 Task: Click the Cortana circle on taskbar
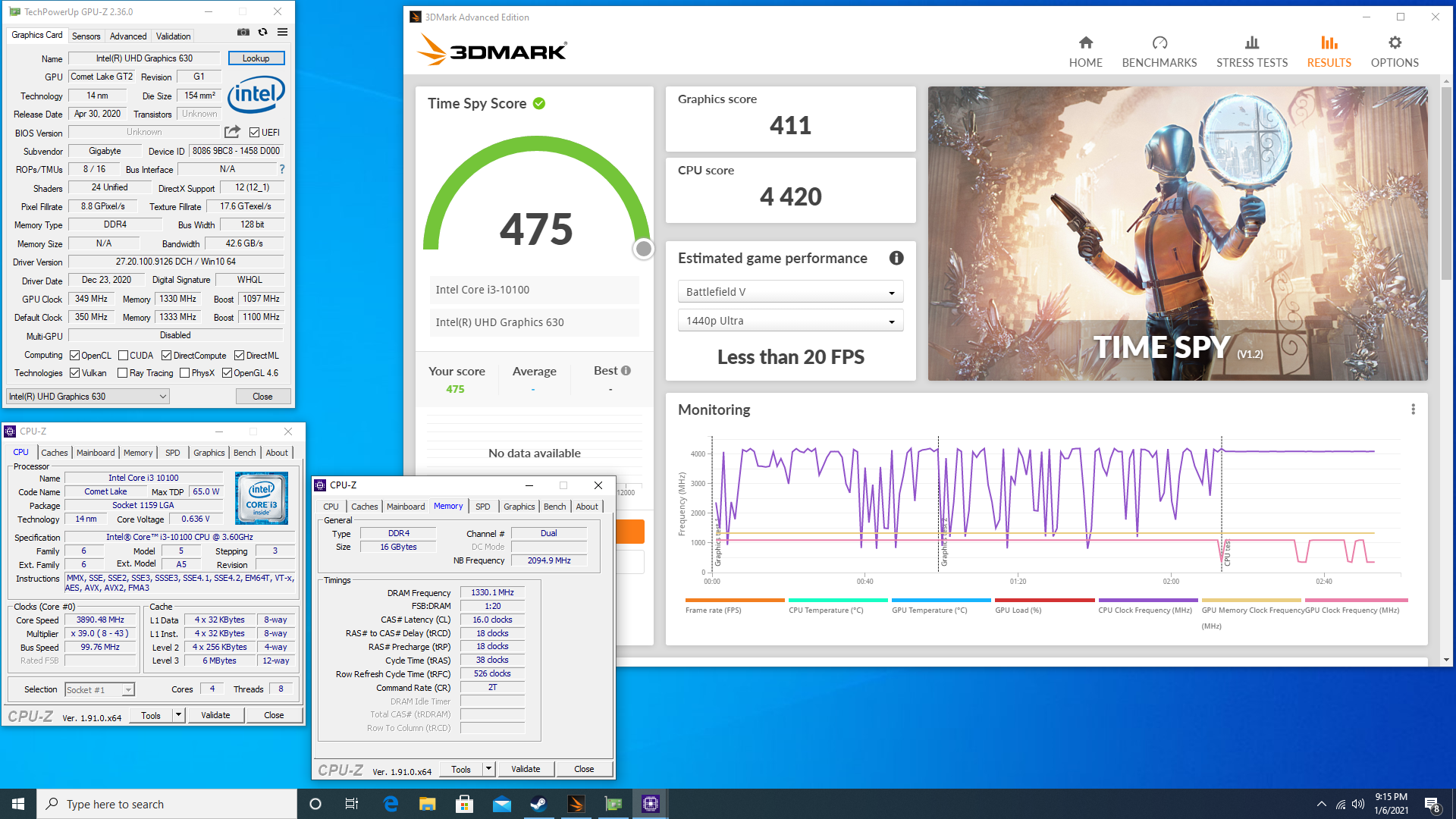[x=315, y=804]
